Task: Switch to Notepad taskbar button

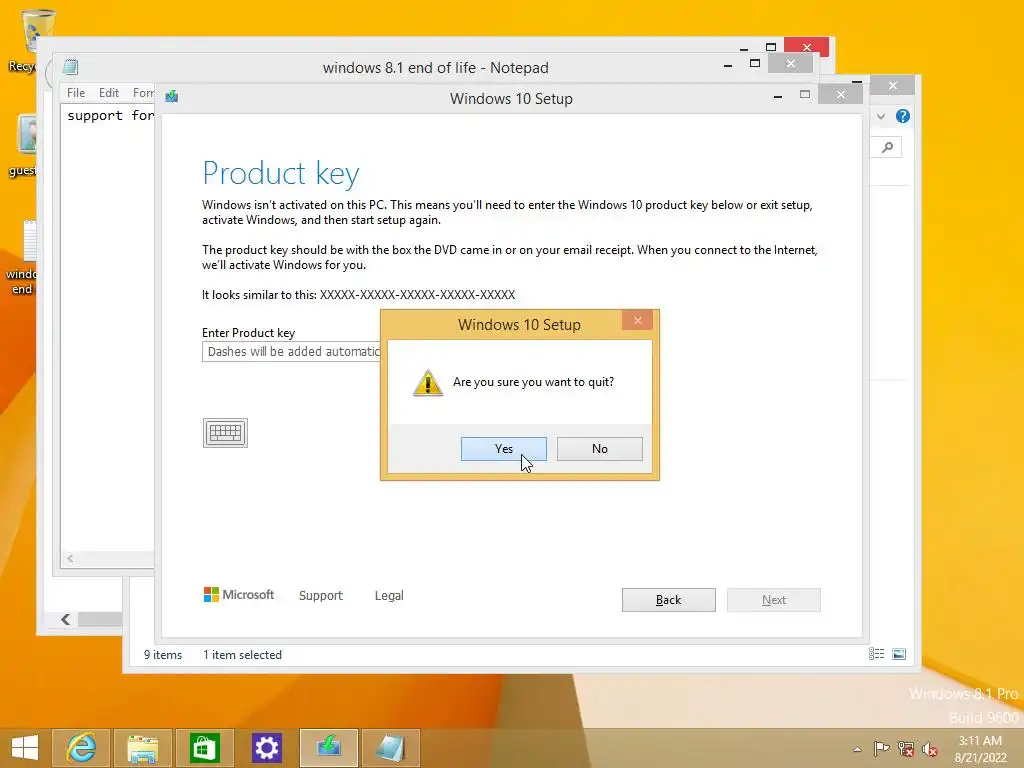Action: [391, 748]
